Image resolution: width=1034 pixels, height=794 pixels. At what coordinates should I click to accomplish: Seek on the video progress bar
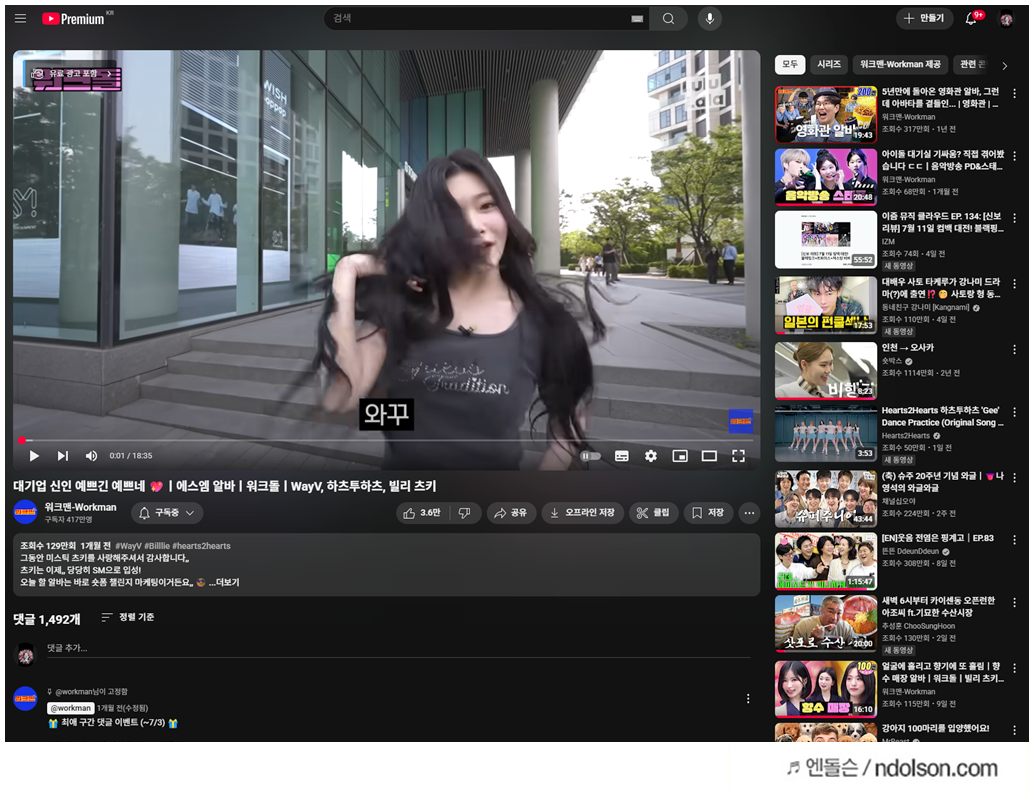coord(386,440)
